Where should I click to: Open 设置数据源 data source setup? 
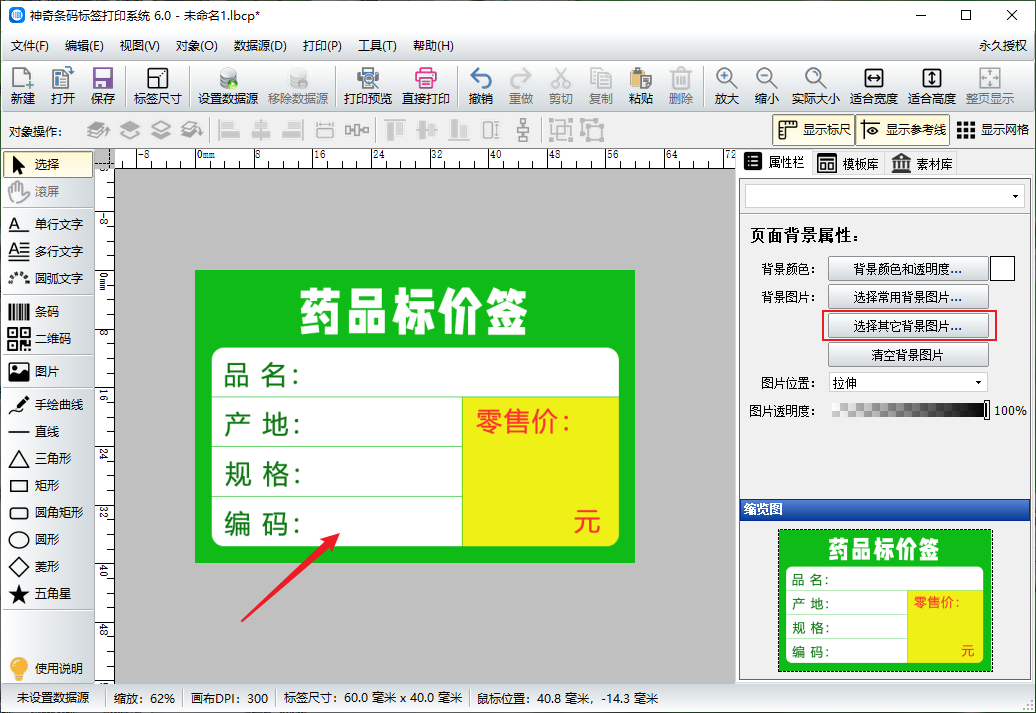228,86
